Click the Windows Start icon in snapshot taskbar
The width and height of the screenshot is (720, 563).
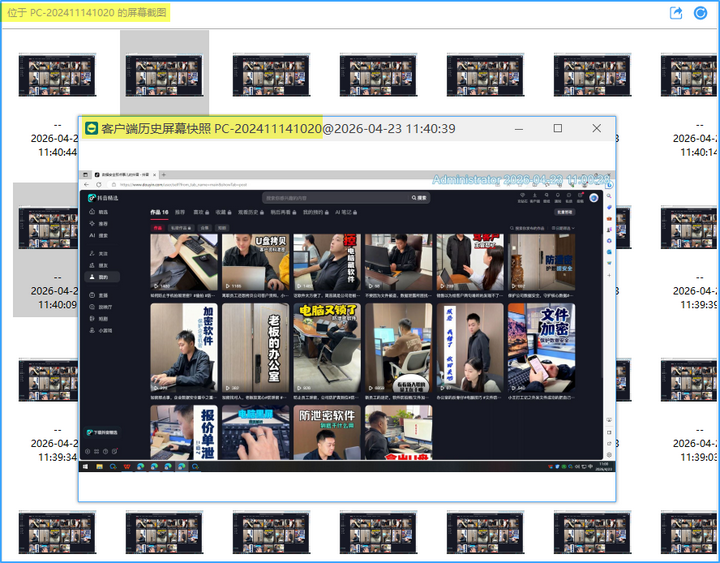[85, 467]
